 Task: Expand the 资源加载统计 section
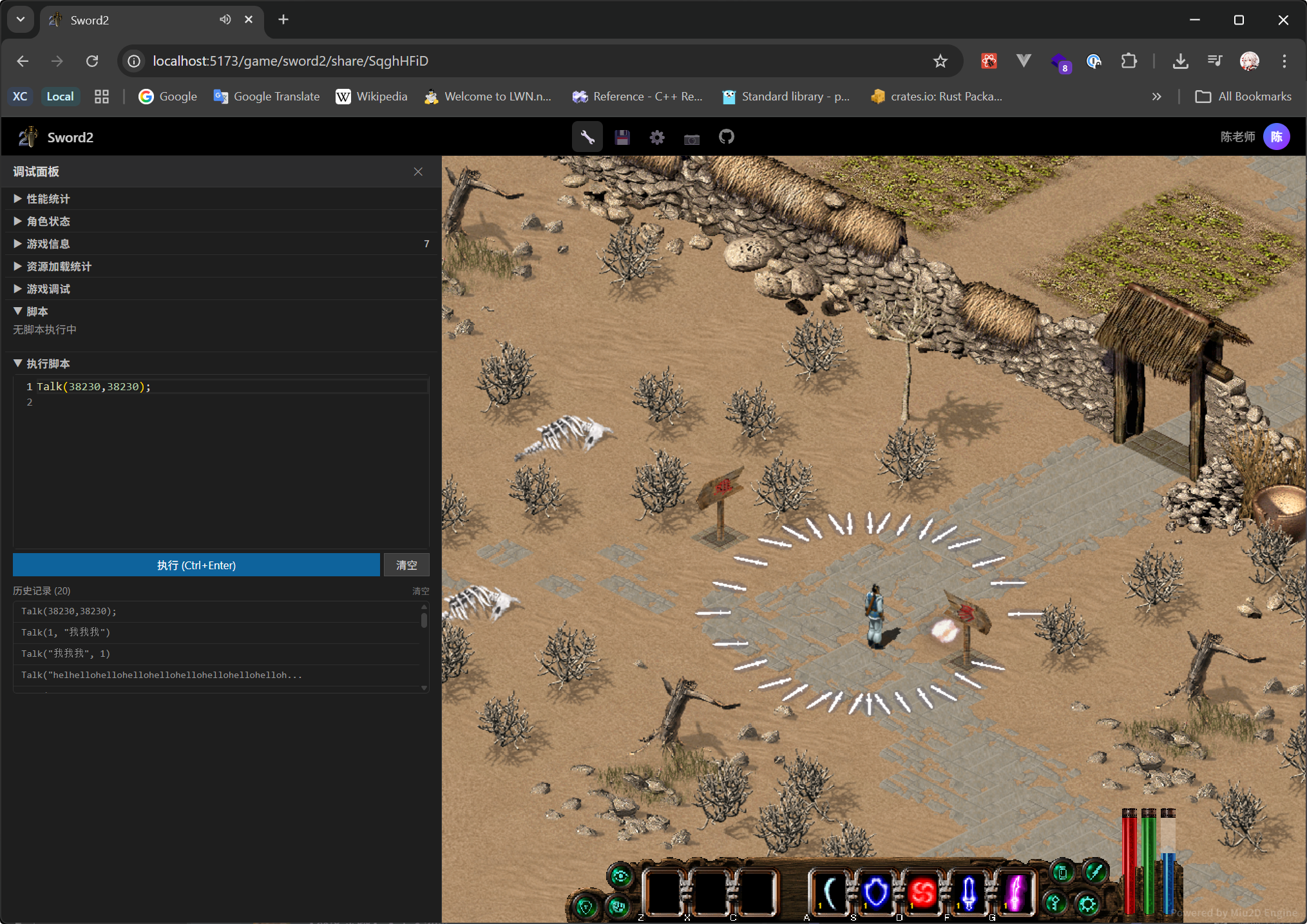point(221,267)
